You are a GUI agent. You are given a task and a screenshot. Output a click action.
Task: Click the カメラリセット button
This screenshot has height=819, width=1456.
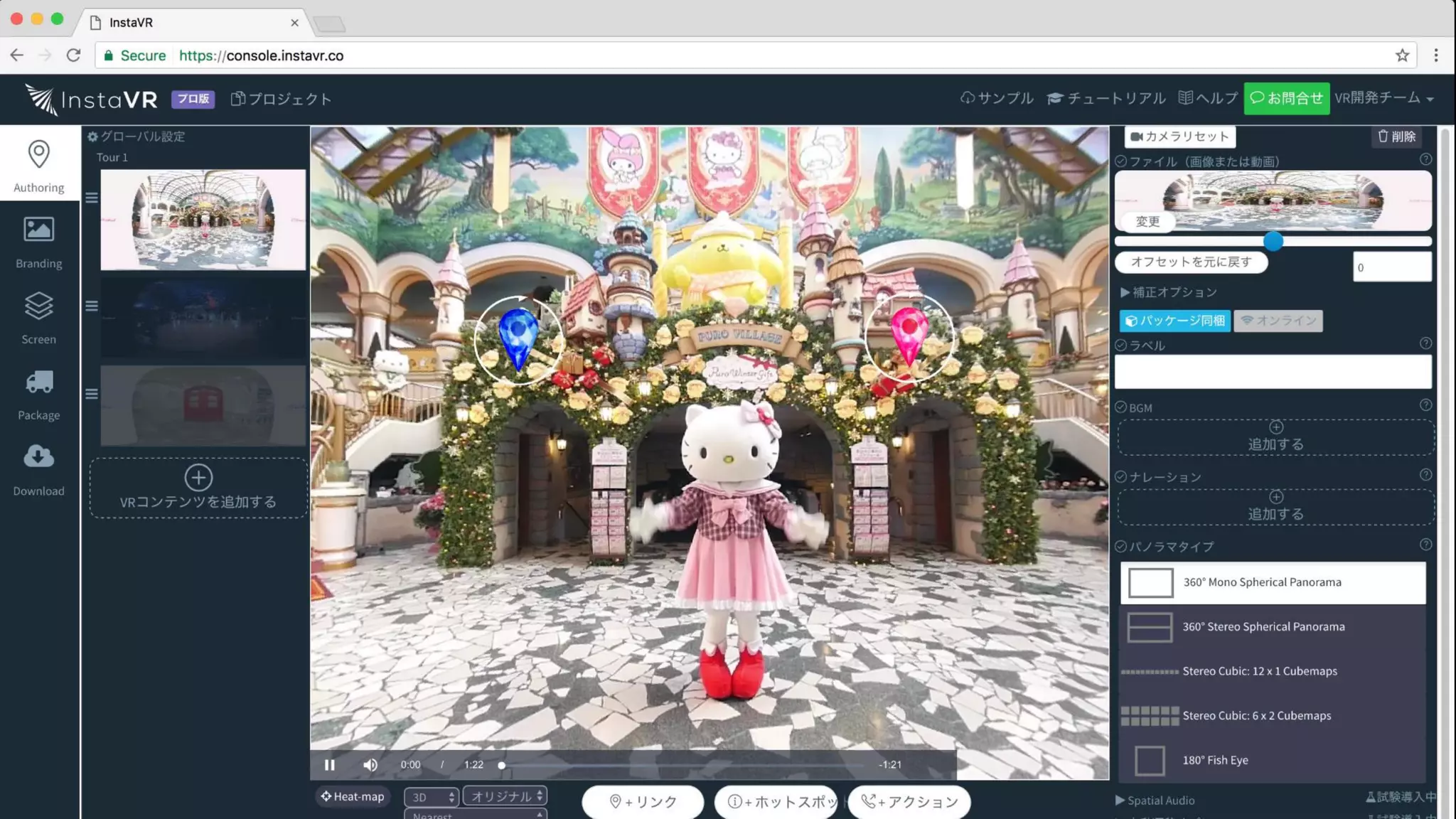coord(1179,136)
